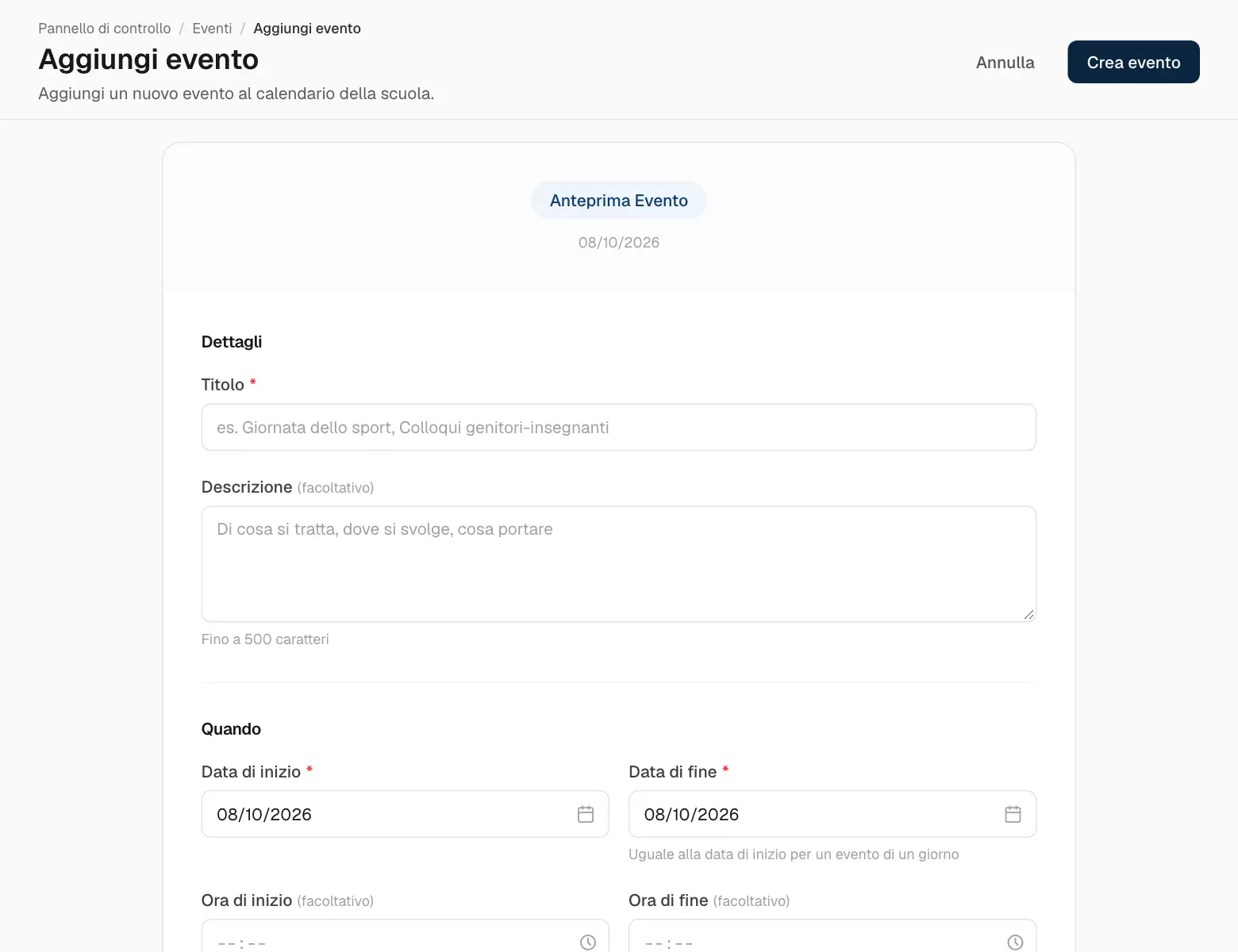Open calendar picker for Data di fine
Screen dimensions: 1238x952
(1013, 814)
